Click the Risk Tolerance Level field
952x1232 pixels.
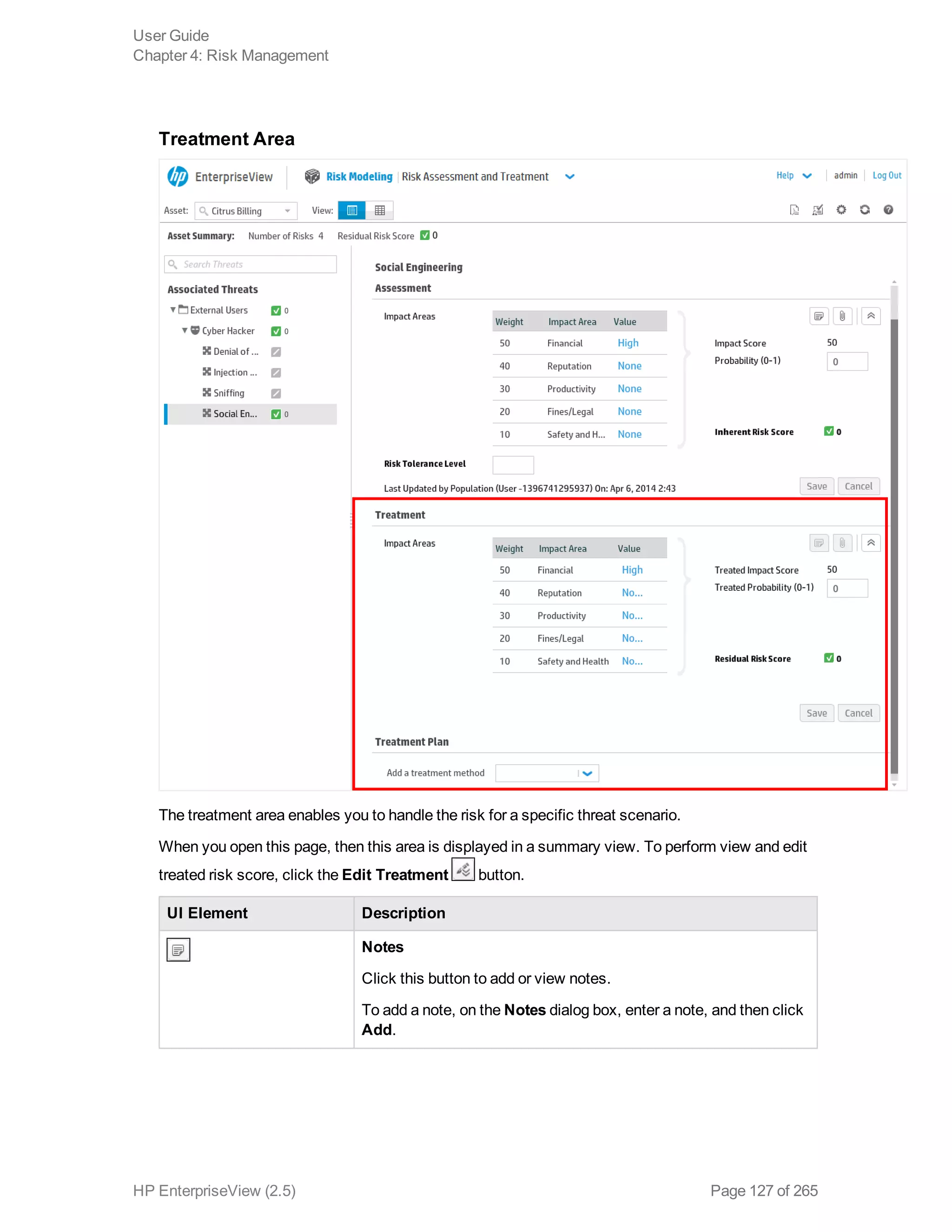(513, 465)
